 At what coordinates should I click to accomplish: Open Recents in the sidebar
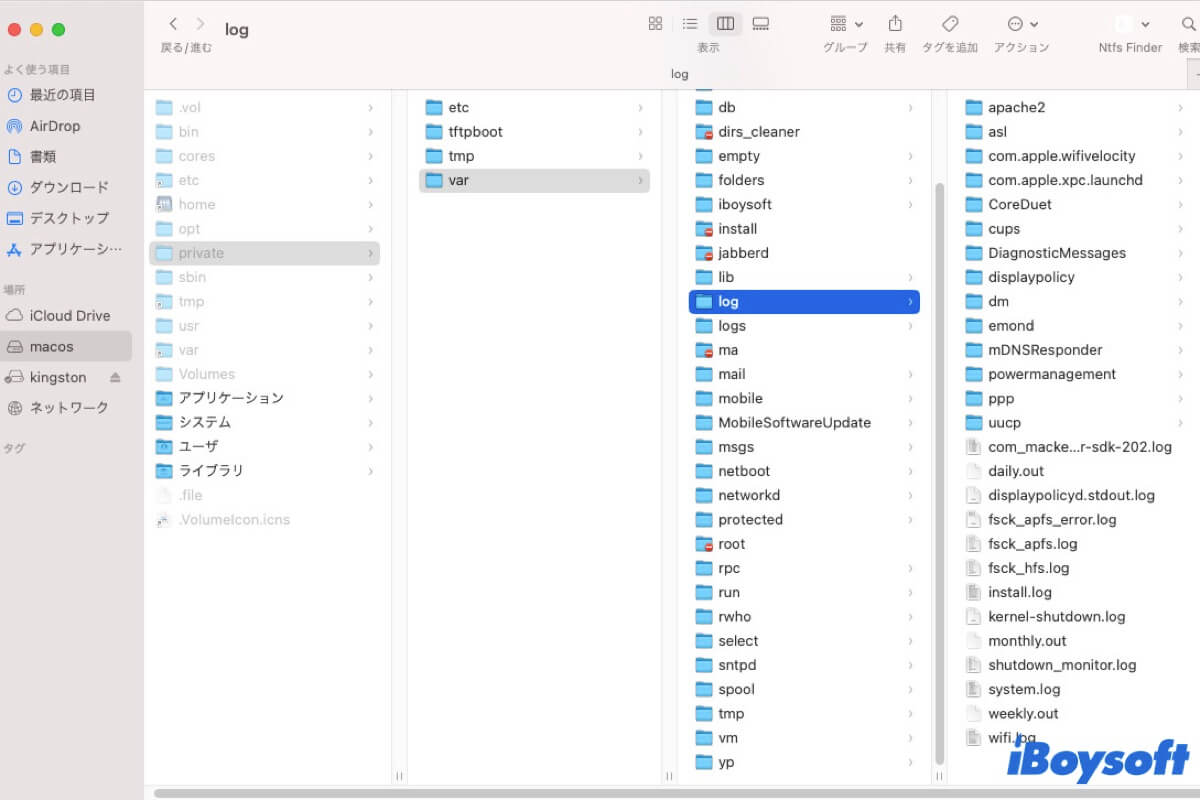tap(64, 95)
